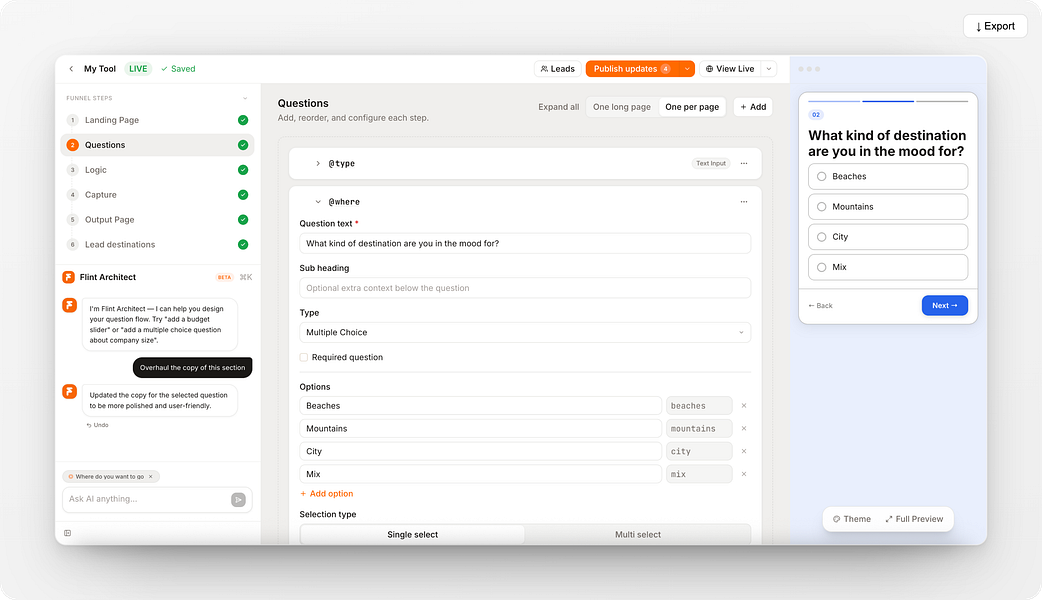Select the Multi select tab
Viewport: 1042px width, 600px height.
[638, 534]
